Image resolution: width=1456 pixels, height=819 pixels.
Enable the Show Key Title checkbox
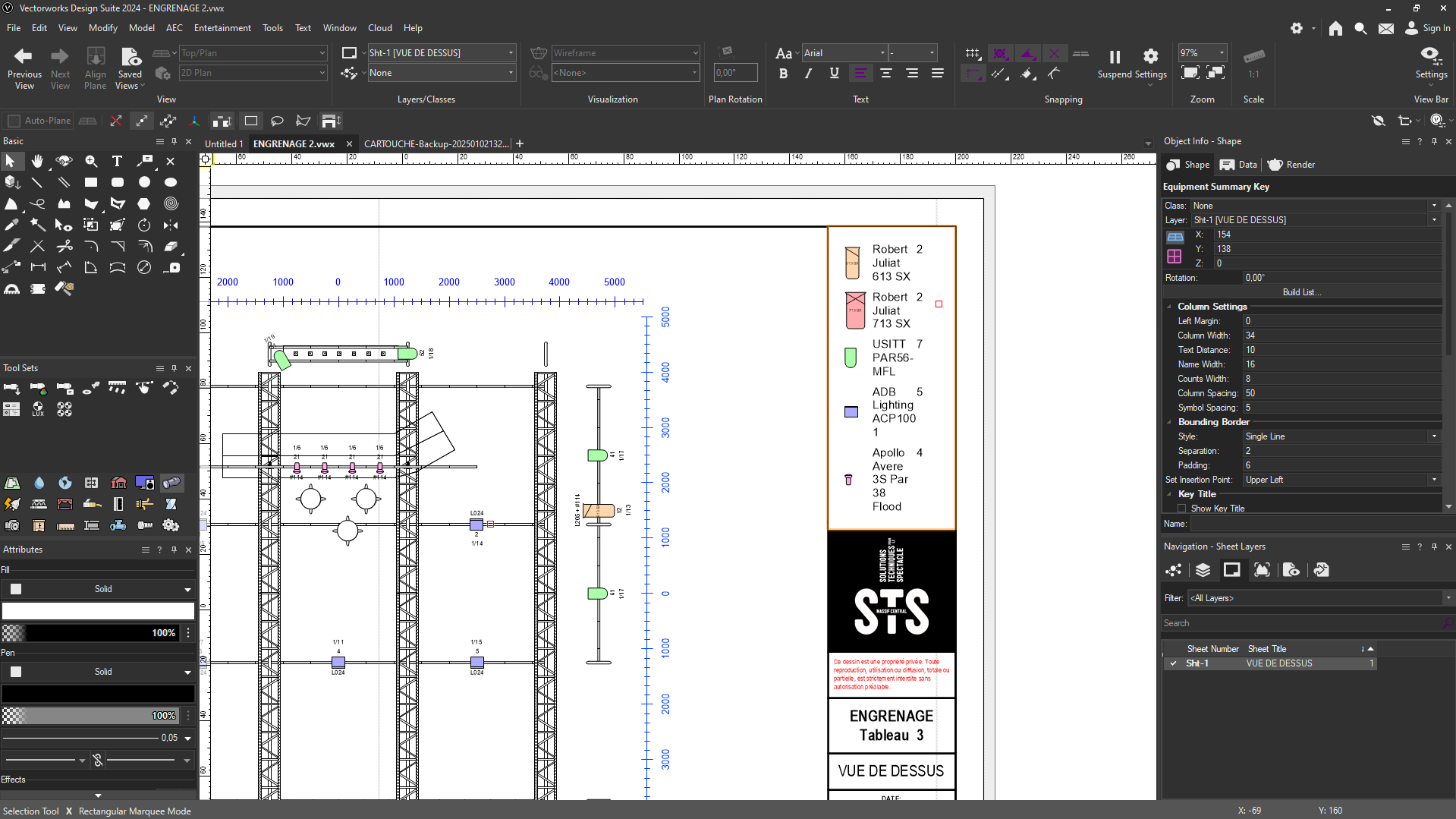tap(1182, 509)
